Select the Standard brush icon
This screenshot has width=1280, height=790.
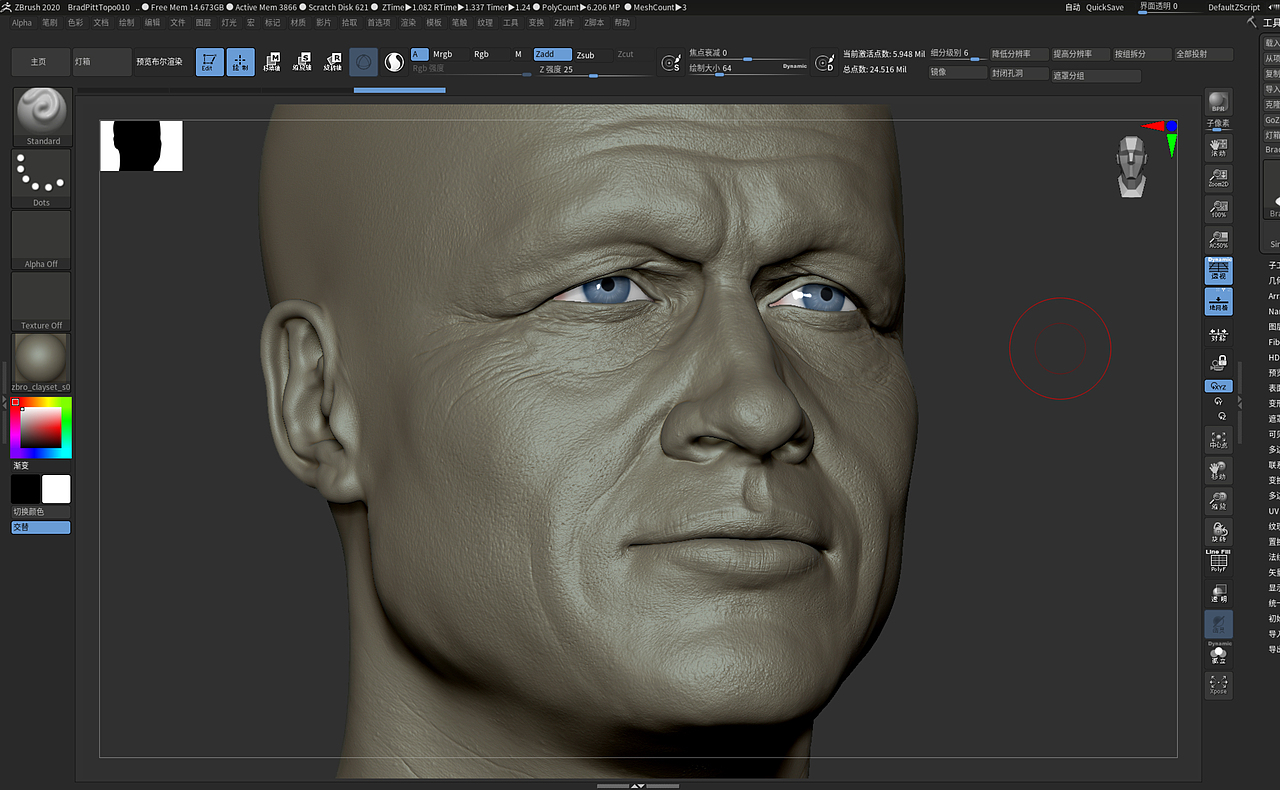[x=40, y=115]
